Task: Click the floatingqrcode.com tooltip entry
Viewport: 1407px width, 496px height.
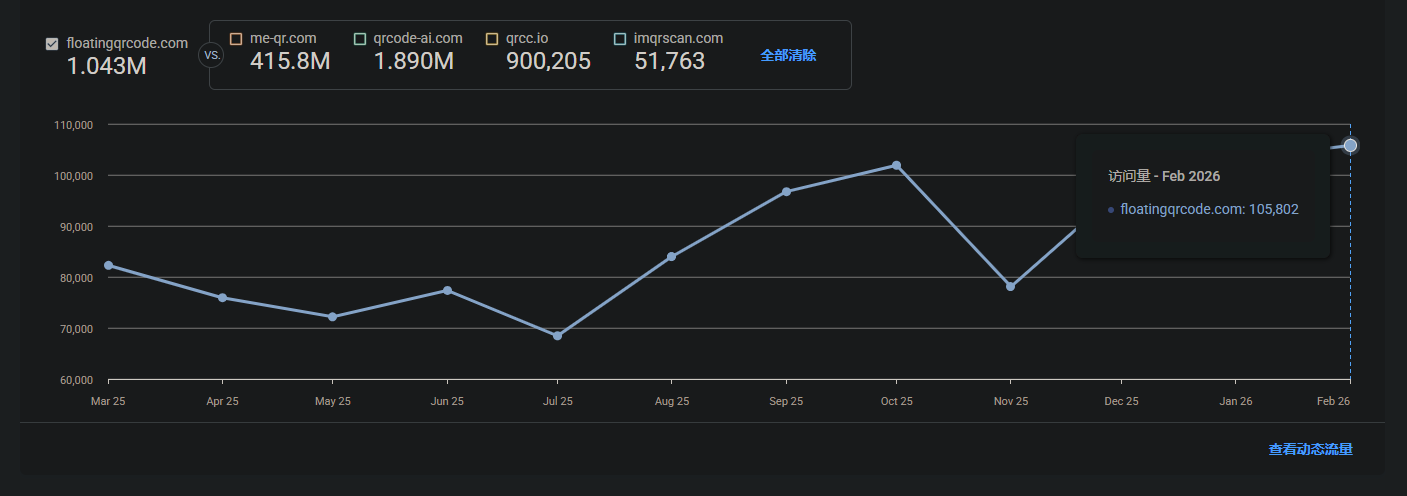Action: (x=1208, y=209)
